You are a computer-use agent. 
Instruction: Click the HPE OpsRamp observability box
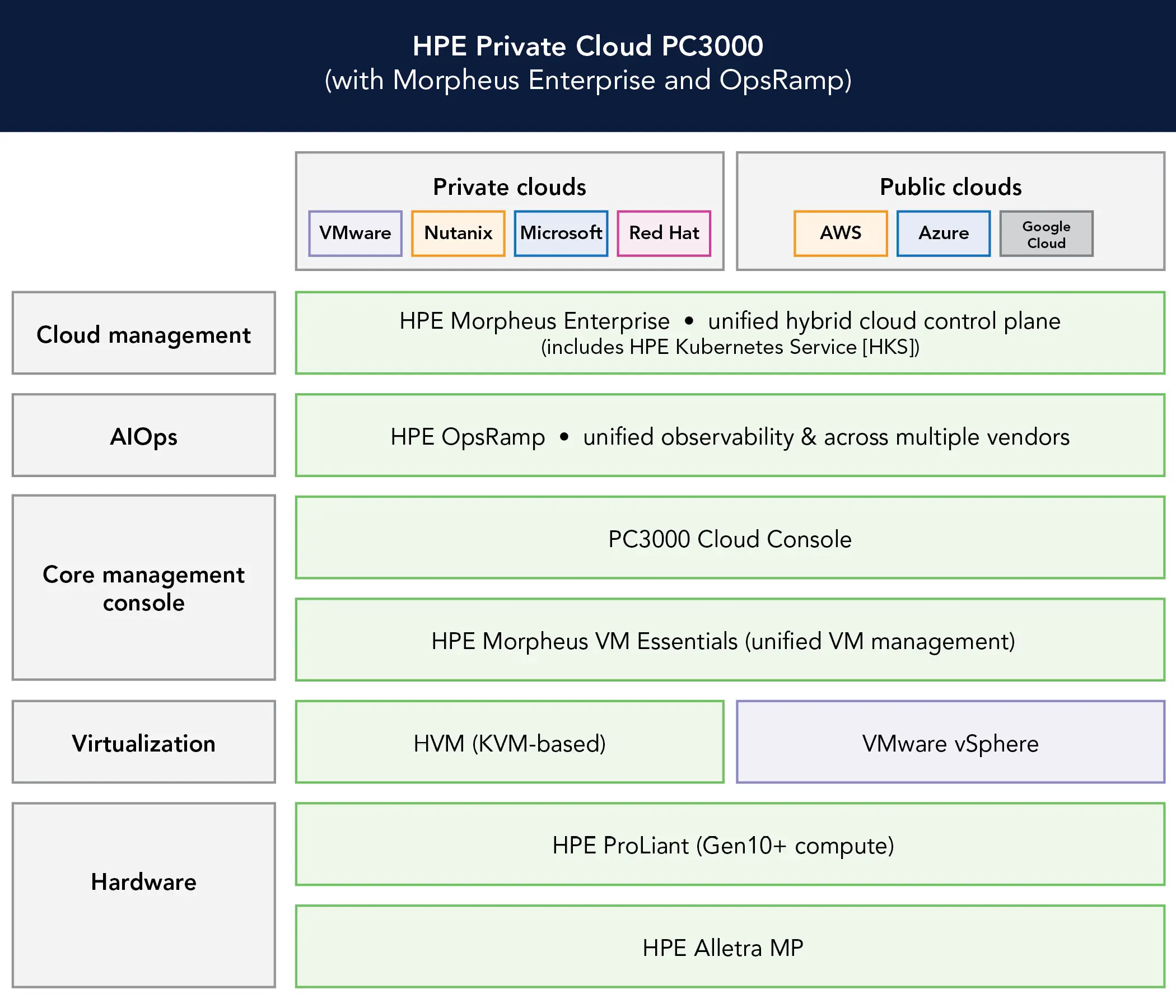pos(730,435)
